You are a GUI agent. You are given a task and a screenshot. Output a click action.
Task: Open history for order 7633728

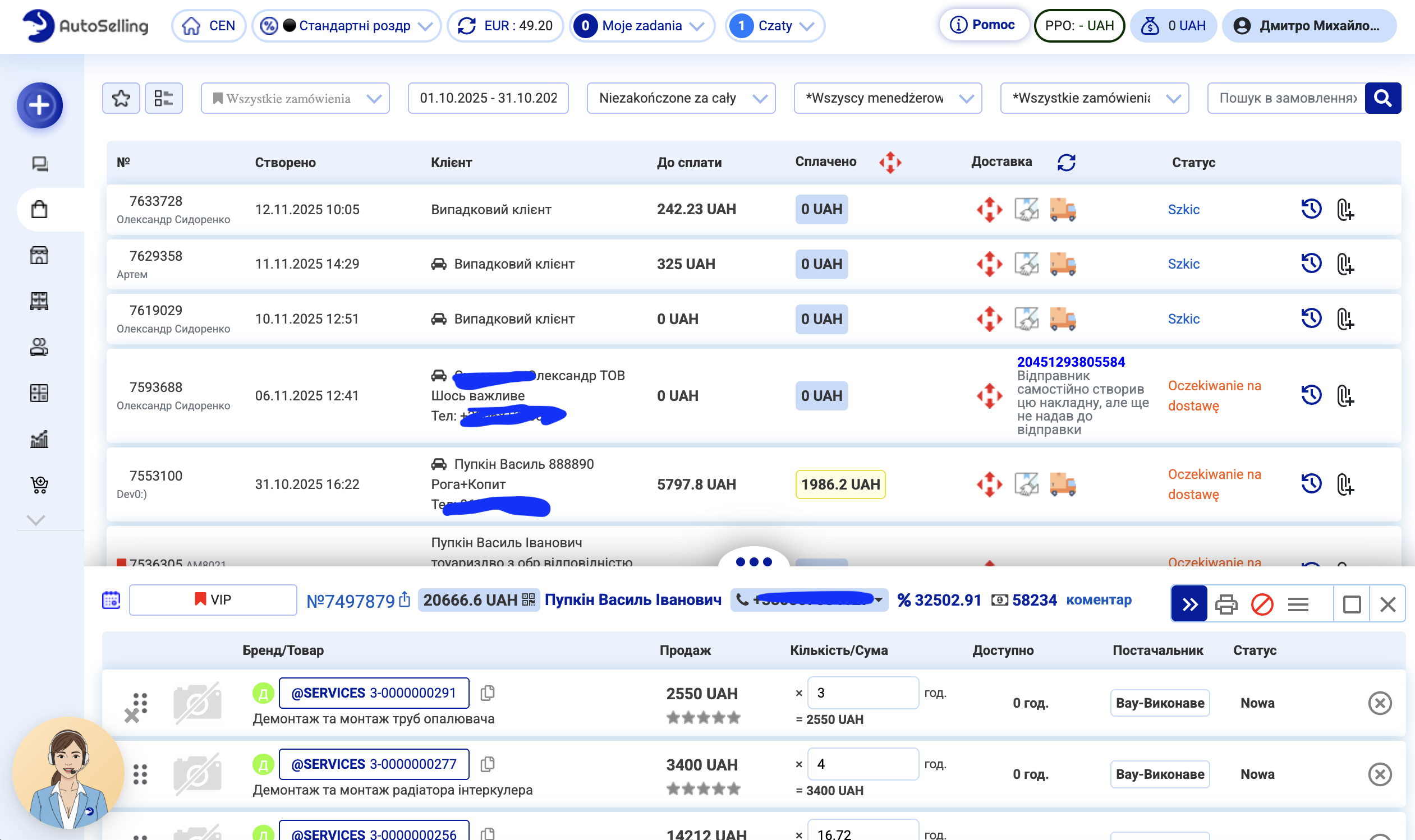1311,209
